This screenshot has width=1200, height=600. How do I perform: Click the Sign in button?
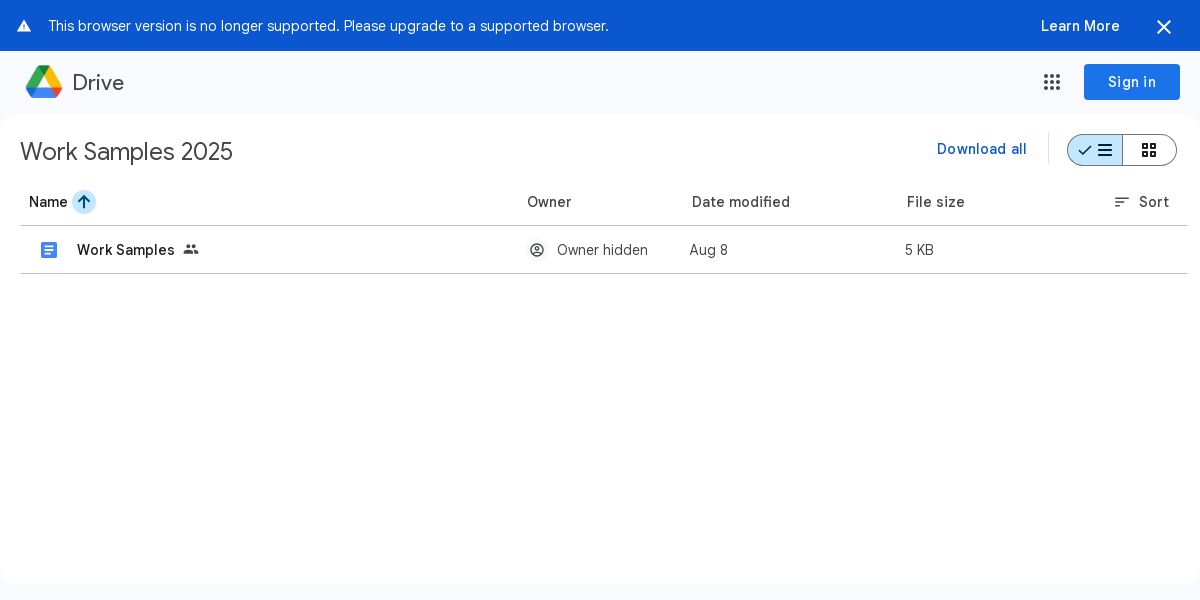pos(1132,82)
